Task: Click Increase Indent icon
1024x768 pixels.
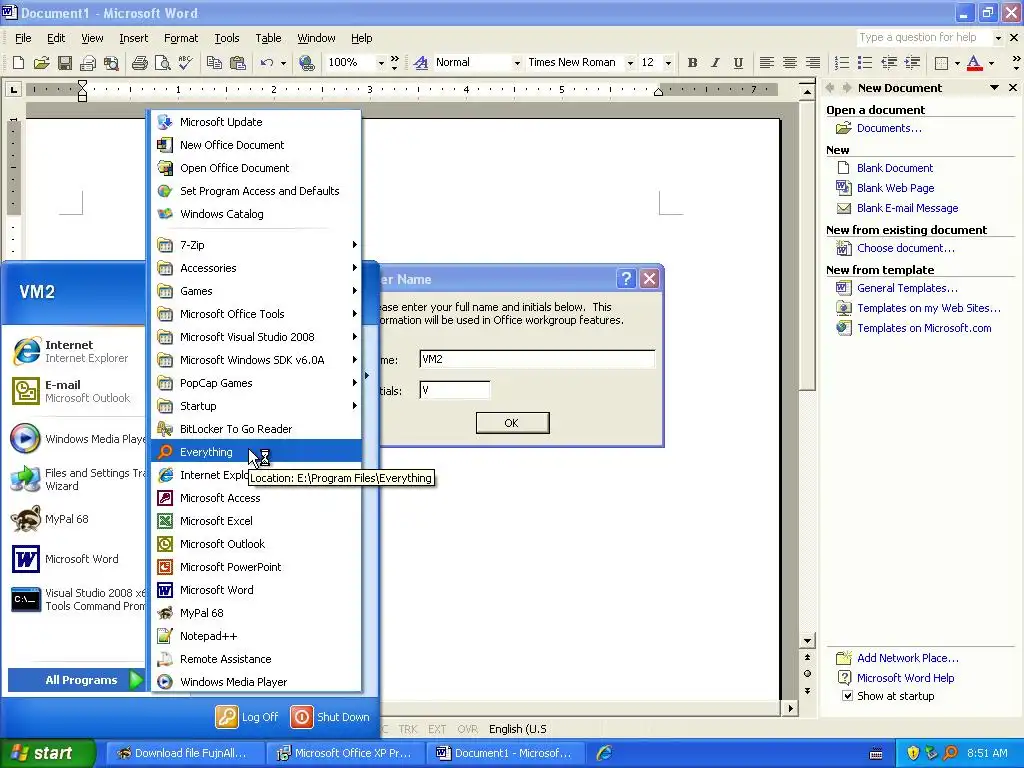Action: point(912,63)
